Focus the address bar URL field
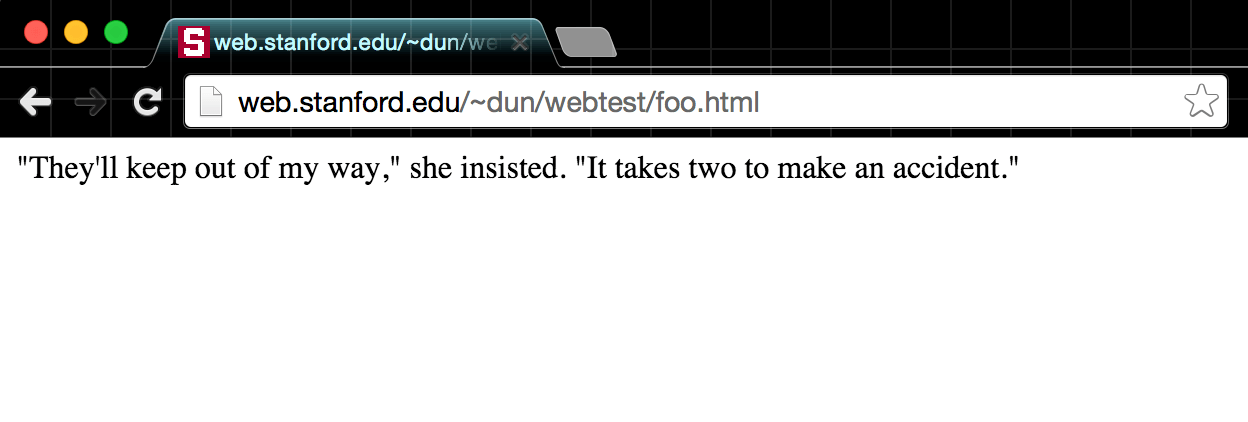 pyautogui.click(x=706, y=102)
